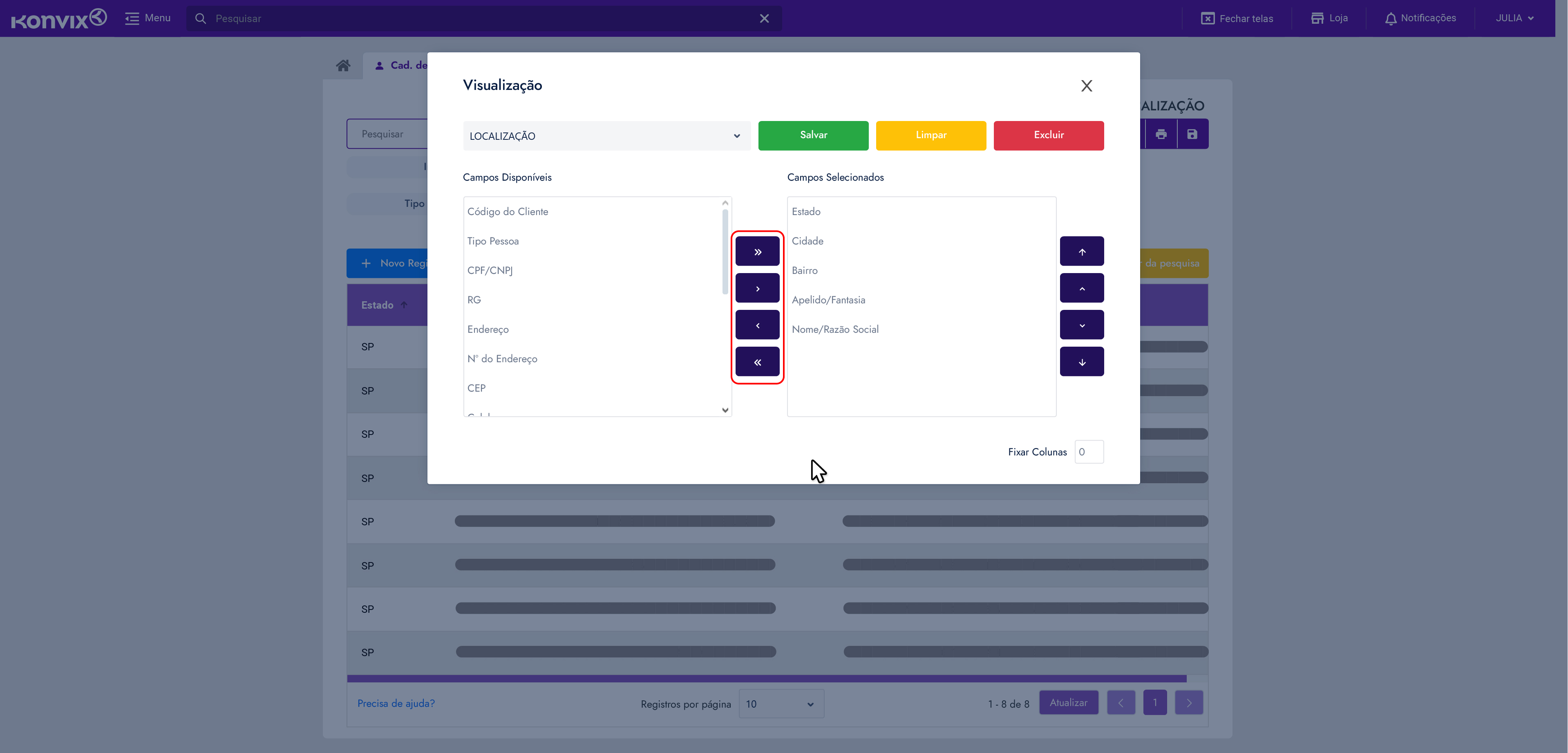Expand the JULIA user menu
Screen dimensions: 1568x753
1514,18
